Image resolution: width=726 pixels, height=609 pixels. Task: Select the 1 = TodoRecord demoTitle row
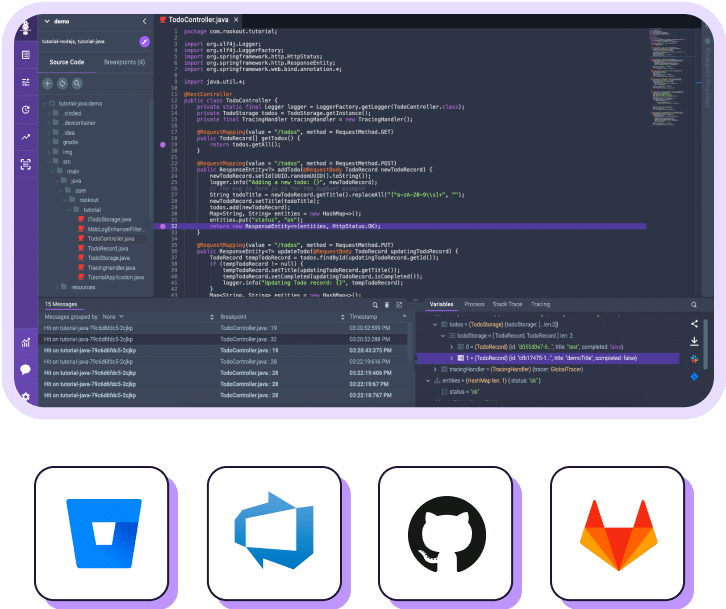547,358
